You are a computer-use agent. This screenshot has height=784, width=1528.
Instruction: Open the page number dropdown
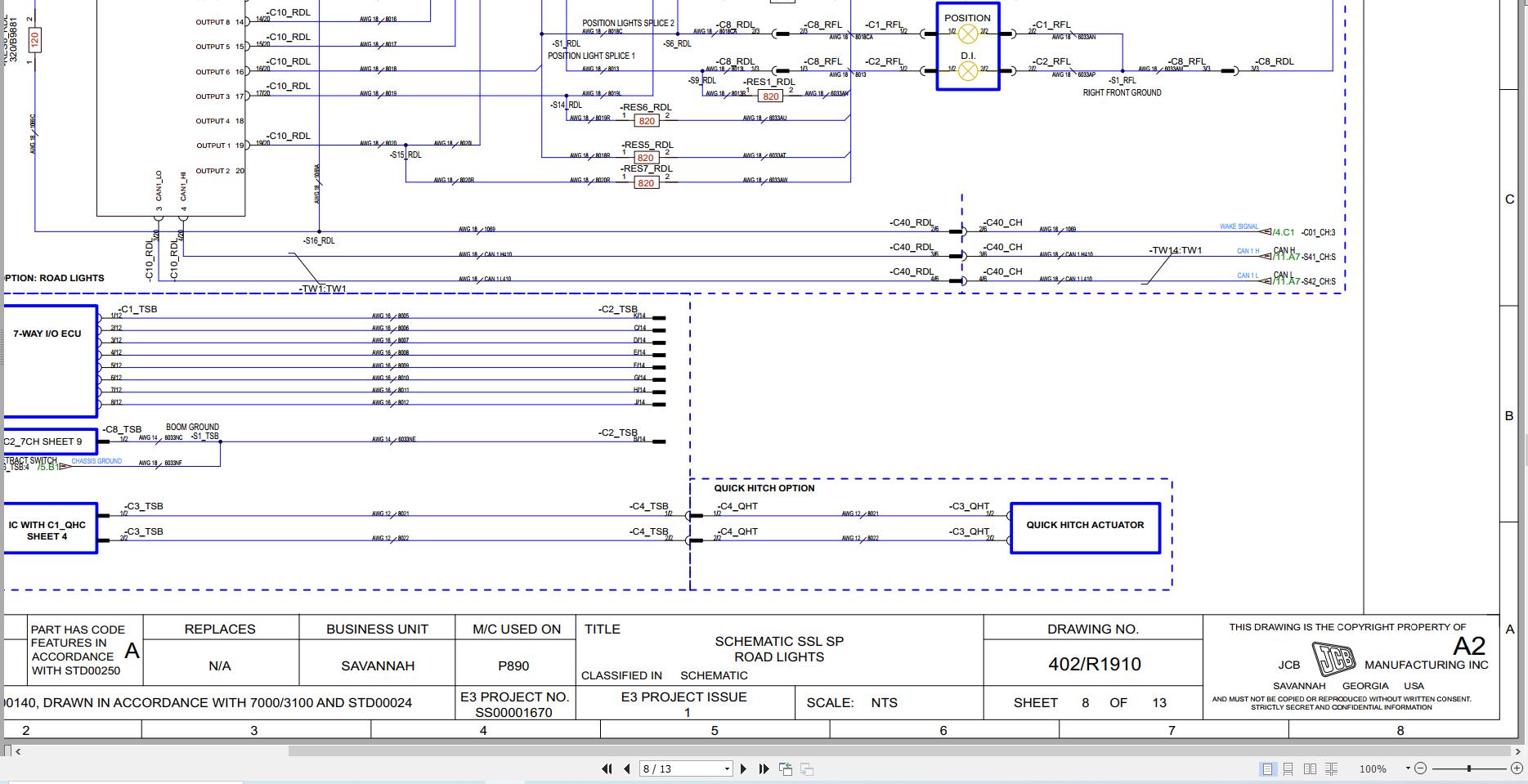[x=725, y=768]
